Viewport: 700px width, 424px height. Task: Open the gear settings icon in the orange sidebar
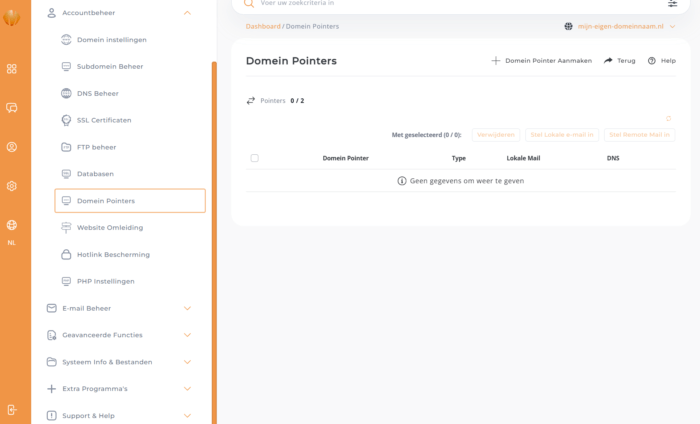click(12, 186)
